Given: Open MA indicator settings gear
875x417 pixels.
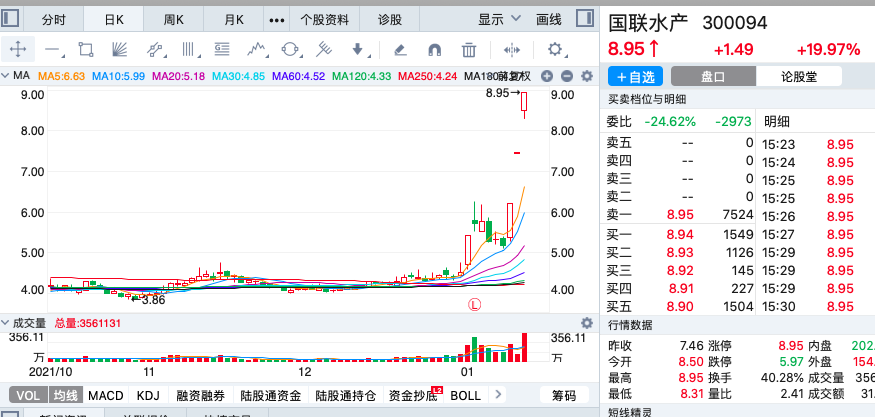Looking at the screenshot, I should pos(586,76).
